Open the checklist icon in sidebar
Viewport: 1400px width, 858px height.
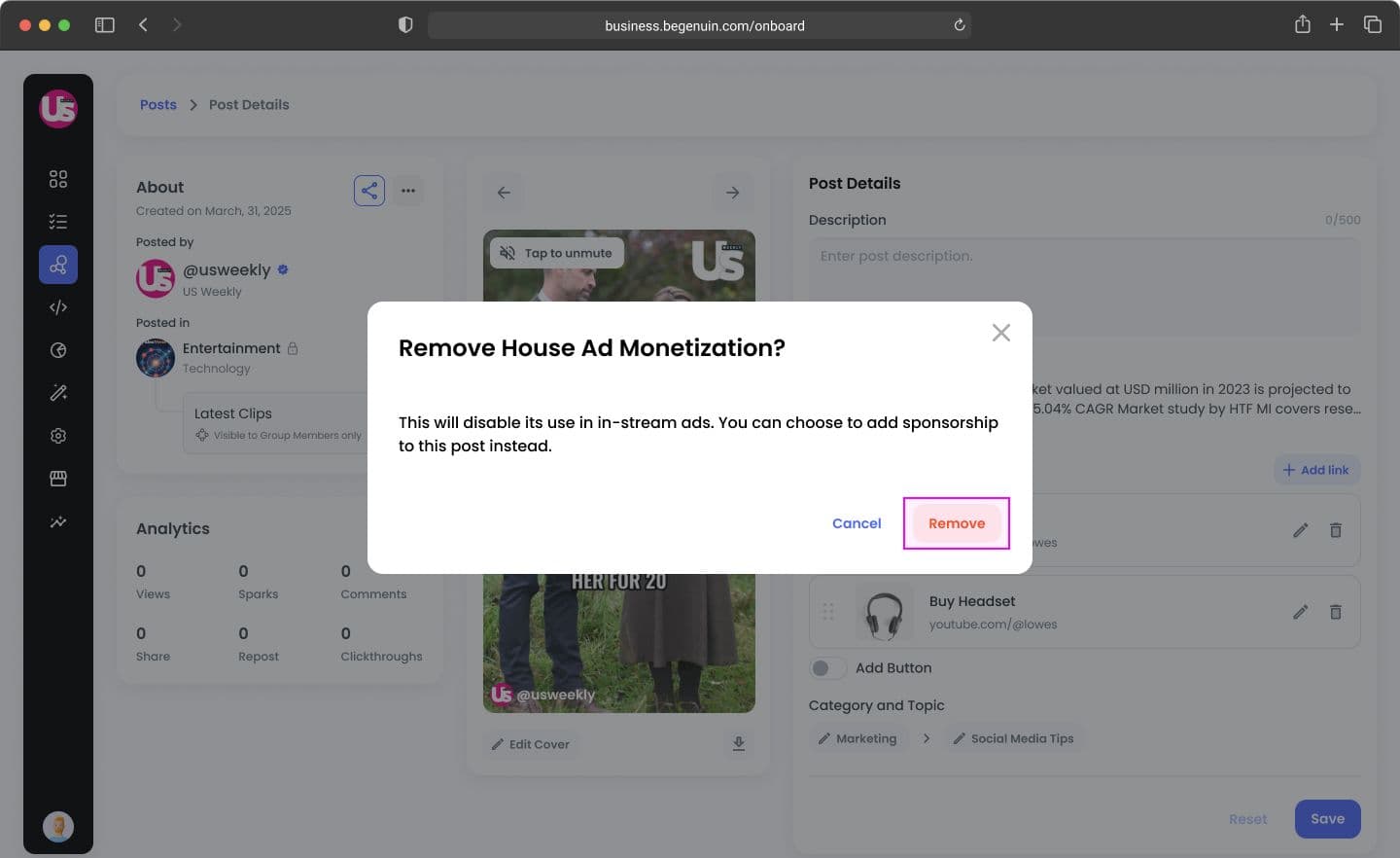58,222
